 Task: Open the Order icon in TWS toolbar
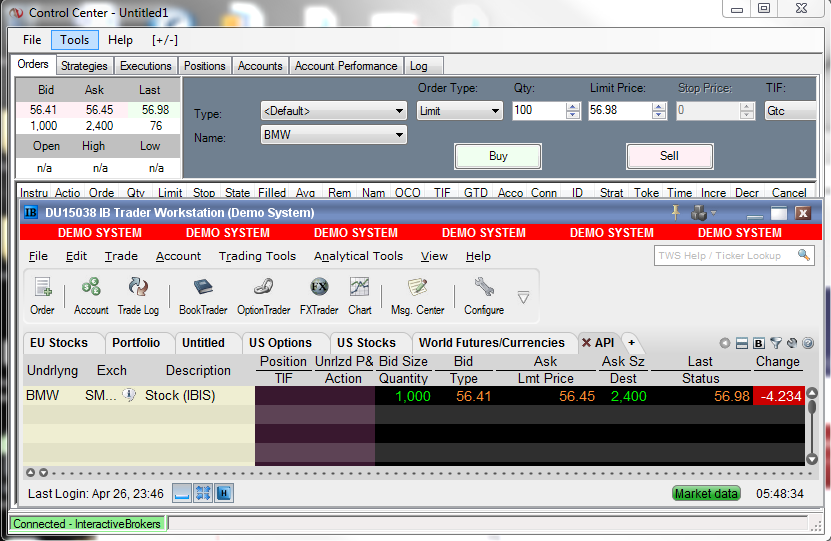click(x=42, y=296)
